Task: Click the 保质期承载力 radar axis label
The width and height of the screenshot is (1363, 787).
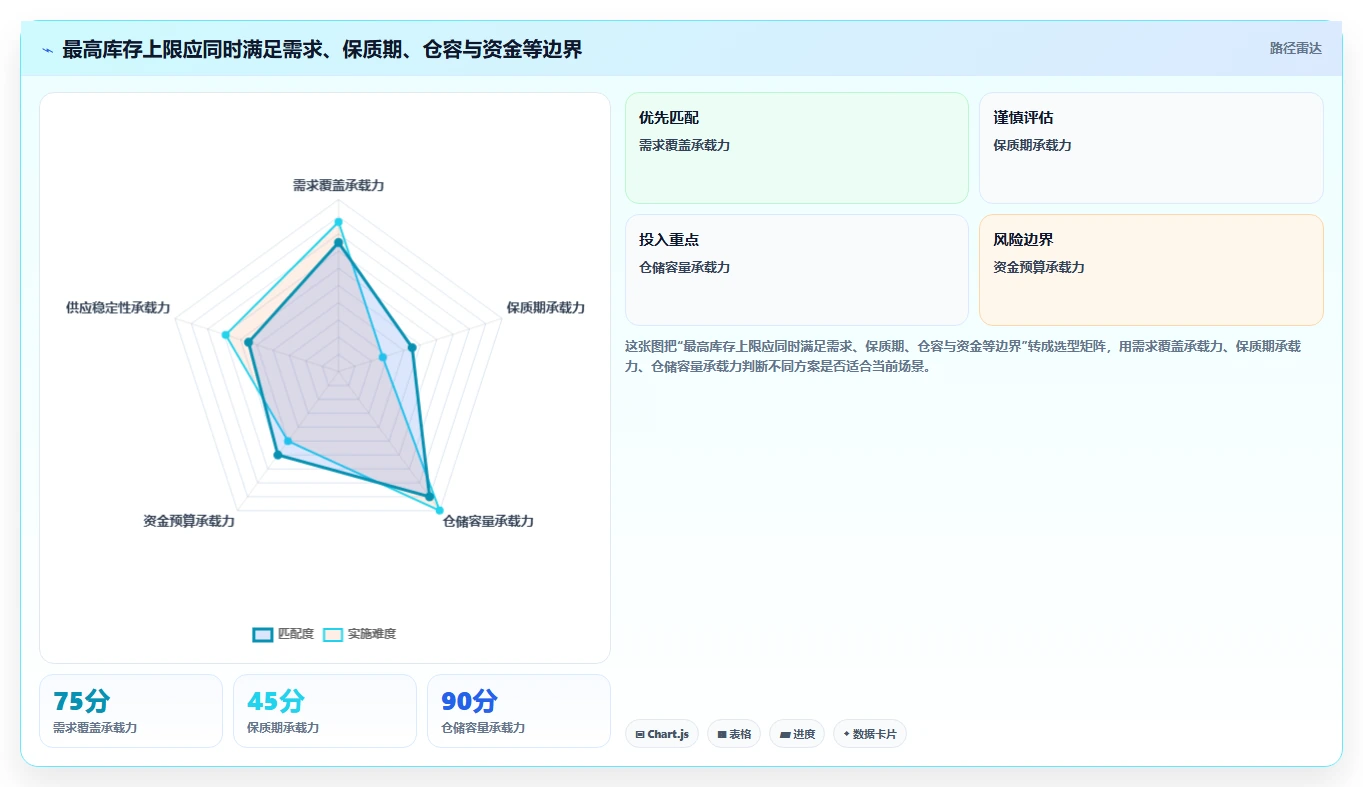Action: click(x=545, y=308)
